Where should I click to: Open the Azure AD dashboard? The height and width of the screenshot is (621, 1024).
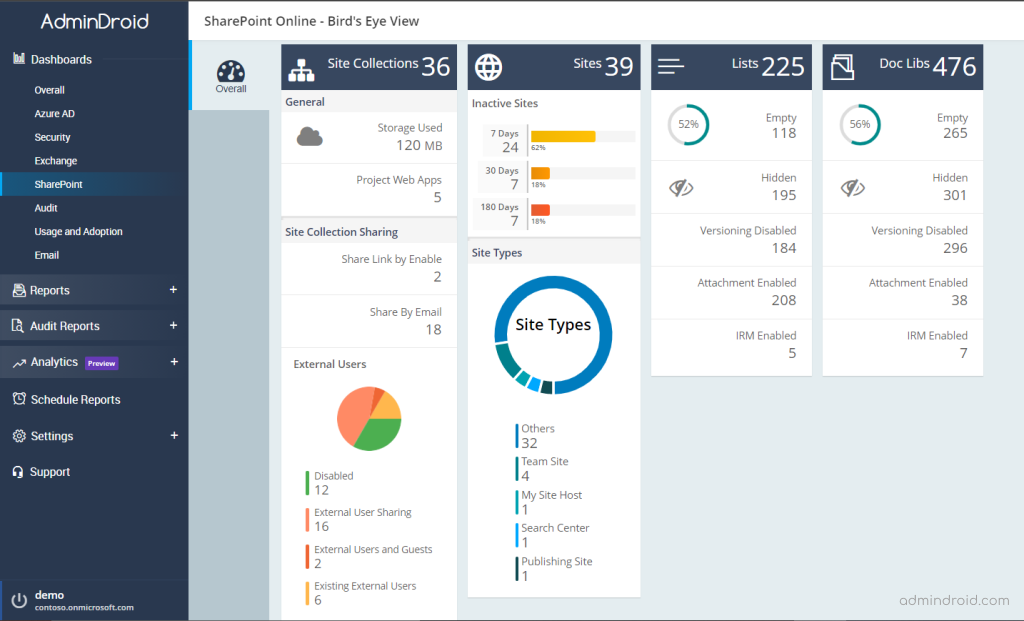tap(55, 114)
